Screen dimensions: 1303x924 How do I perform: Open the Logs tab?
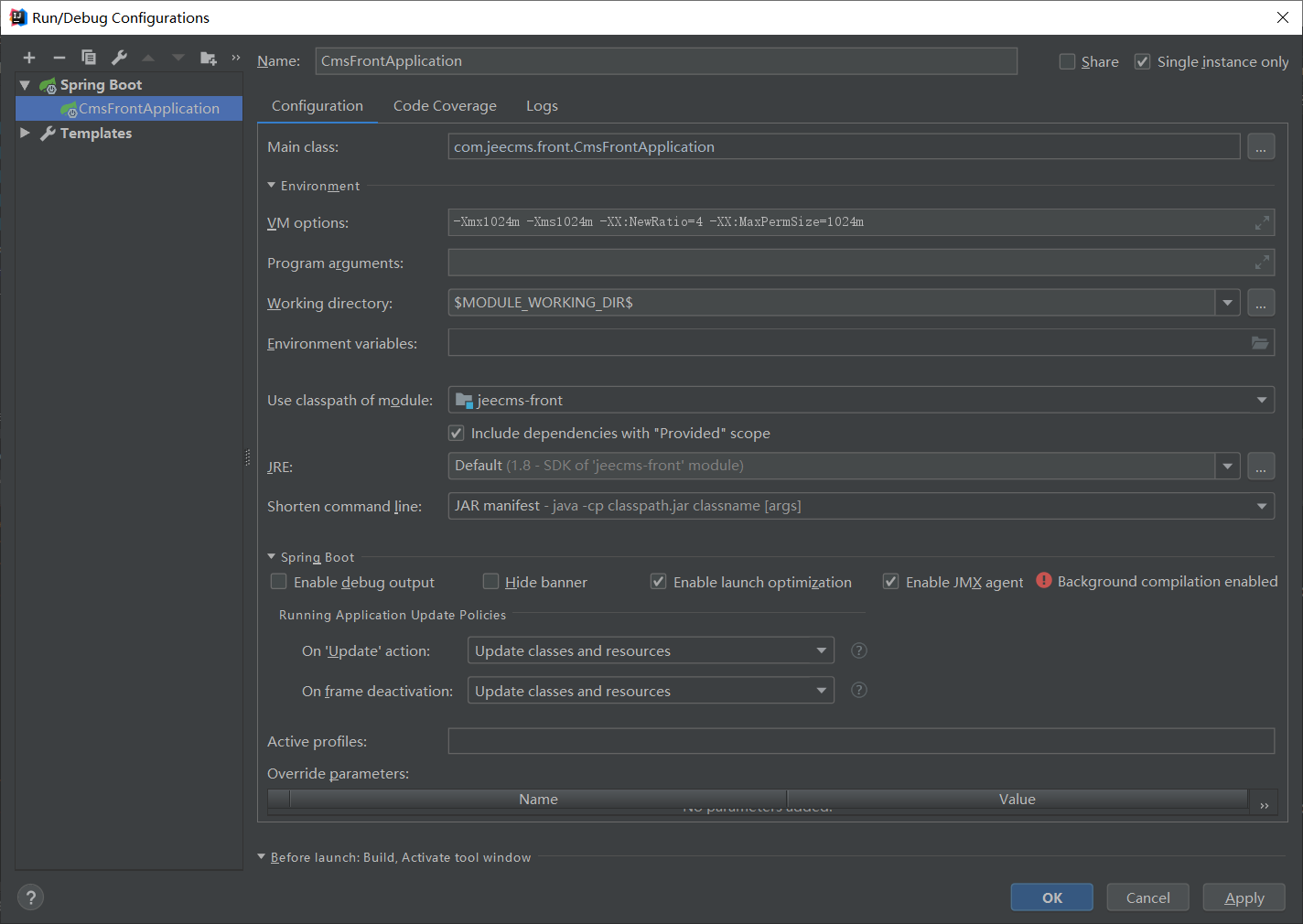[542, 106]
